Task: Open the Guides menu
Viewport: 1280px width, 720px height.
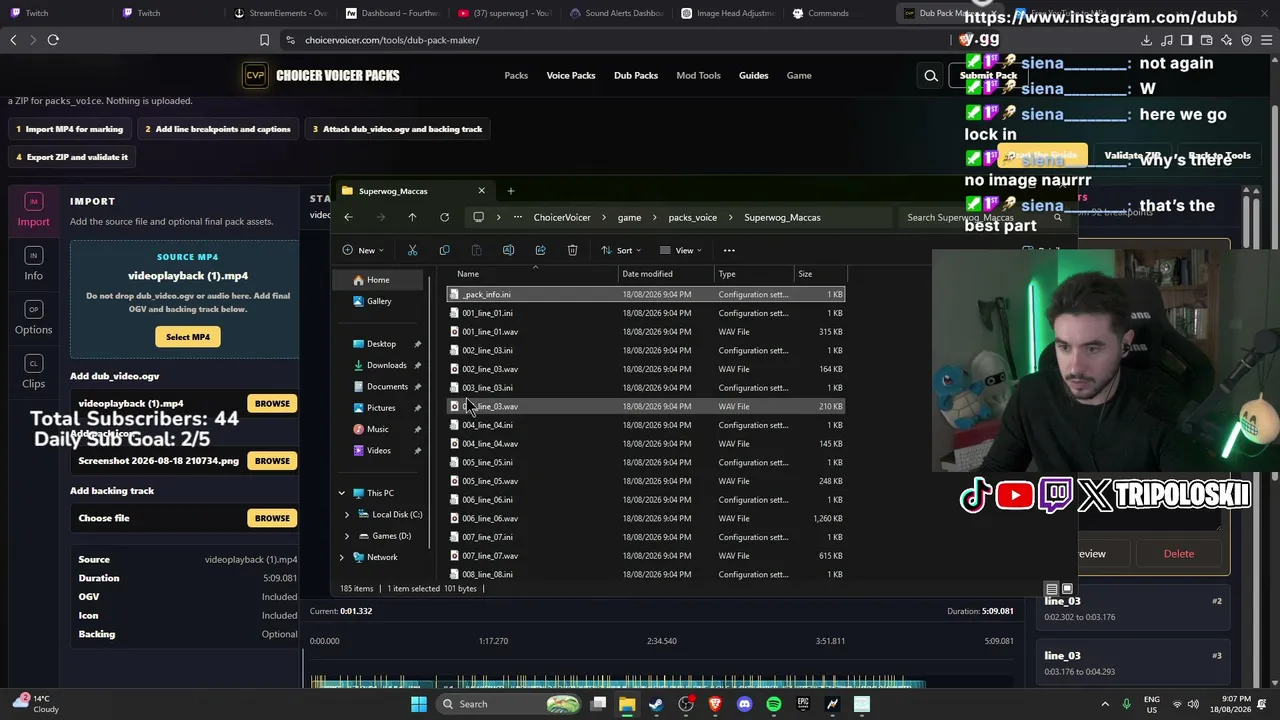Action: click(x=754, y=75)
